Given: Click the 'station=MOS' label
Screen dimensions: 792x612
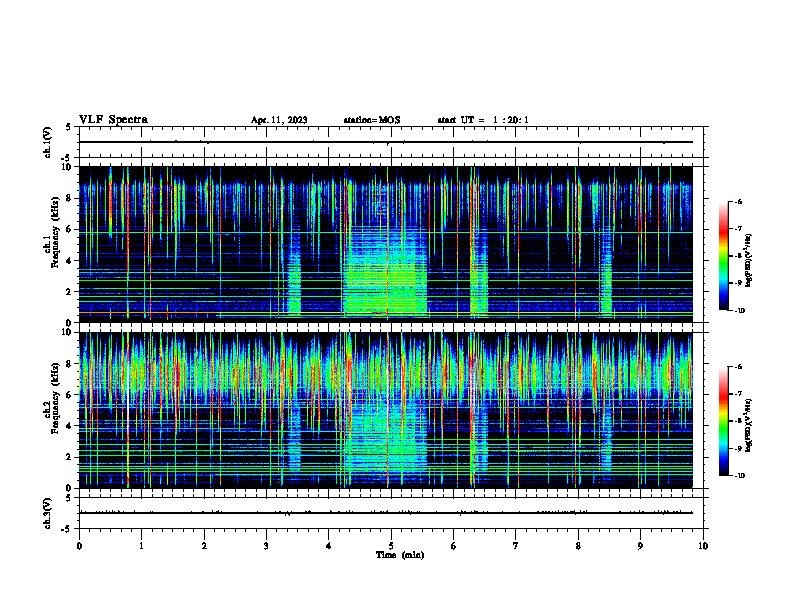Looking at the screenshot, I should pyautogui.click(x=372, y=120).
